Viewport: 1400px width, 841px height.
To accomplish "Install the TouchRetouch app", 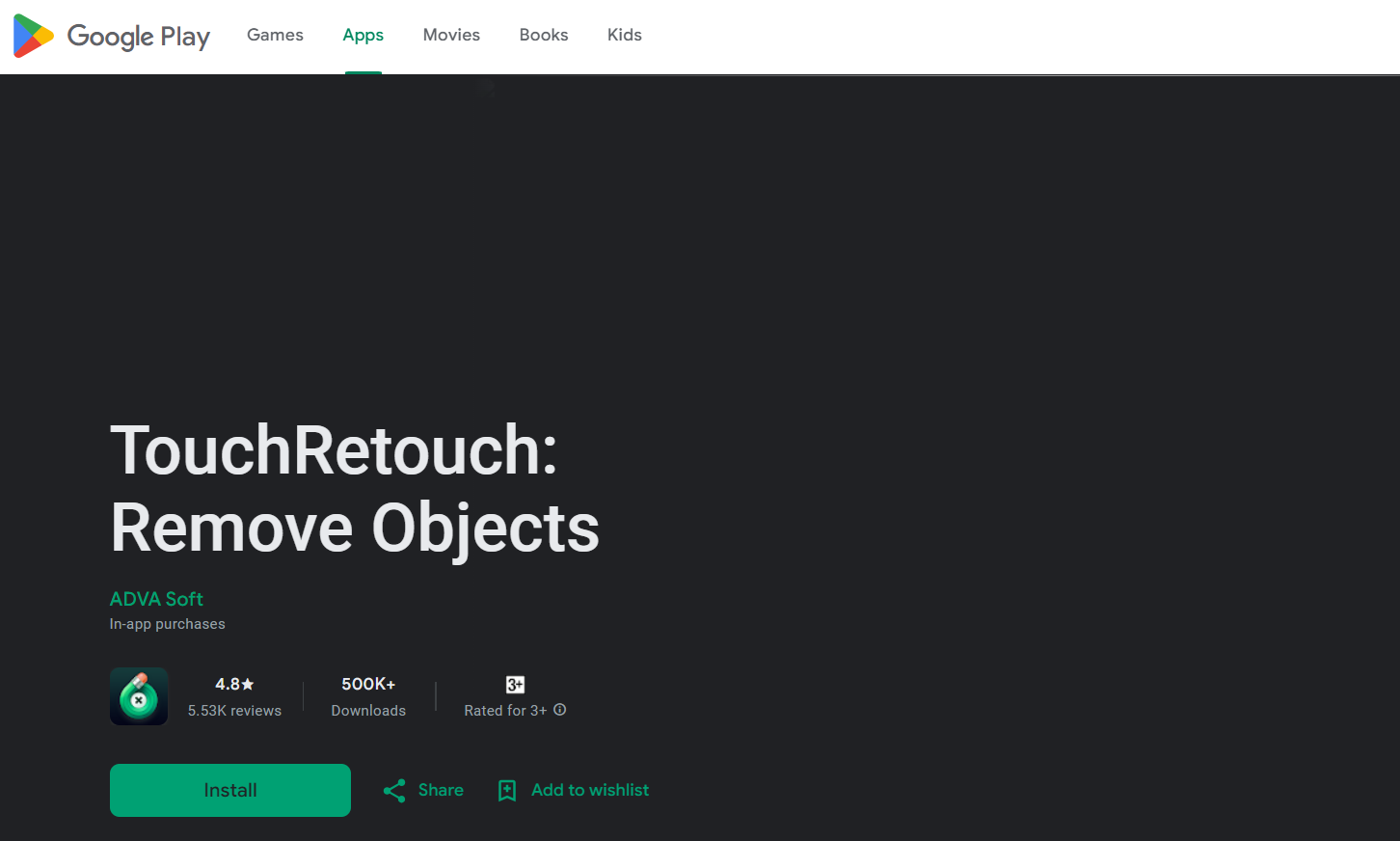I will [230, 790].
